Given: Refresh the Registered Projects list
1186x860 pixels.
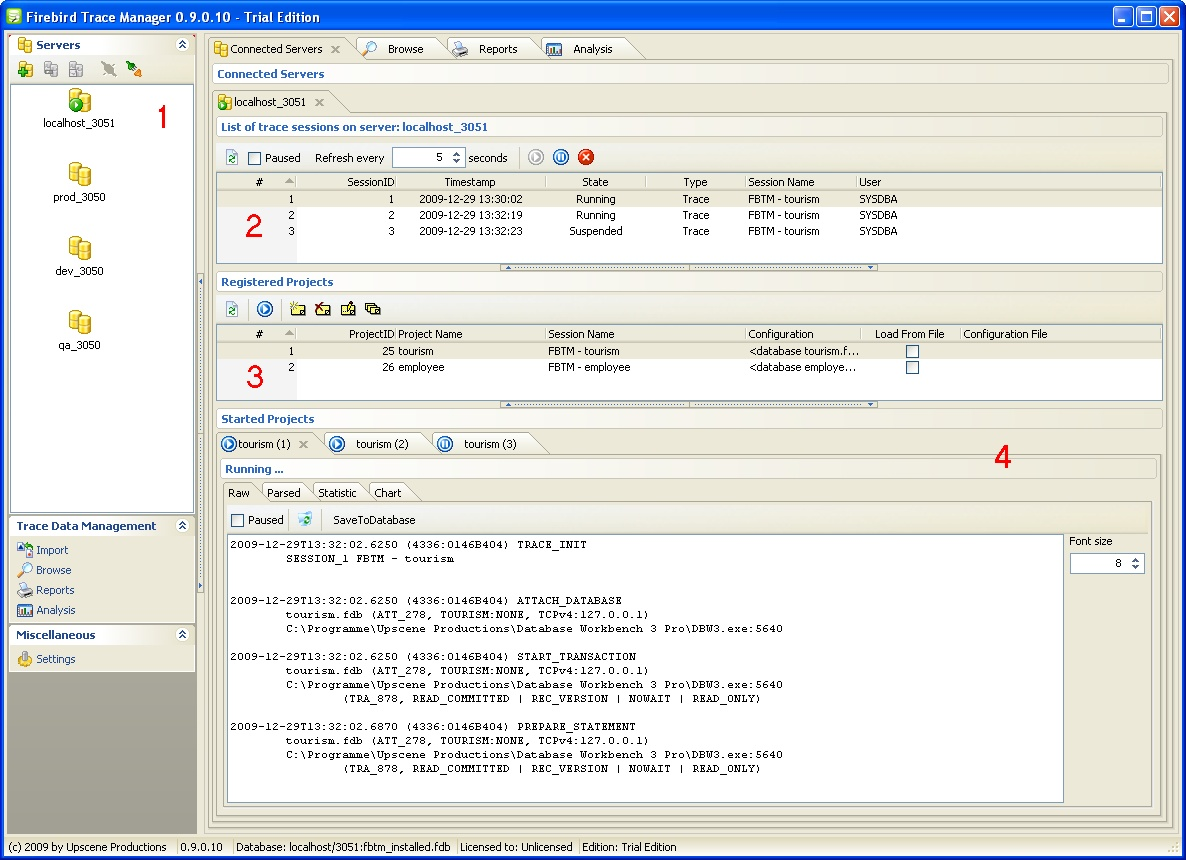Looking at the screenshot, I should tap(232, 309).
